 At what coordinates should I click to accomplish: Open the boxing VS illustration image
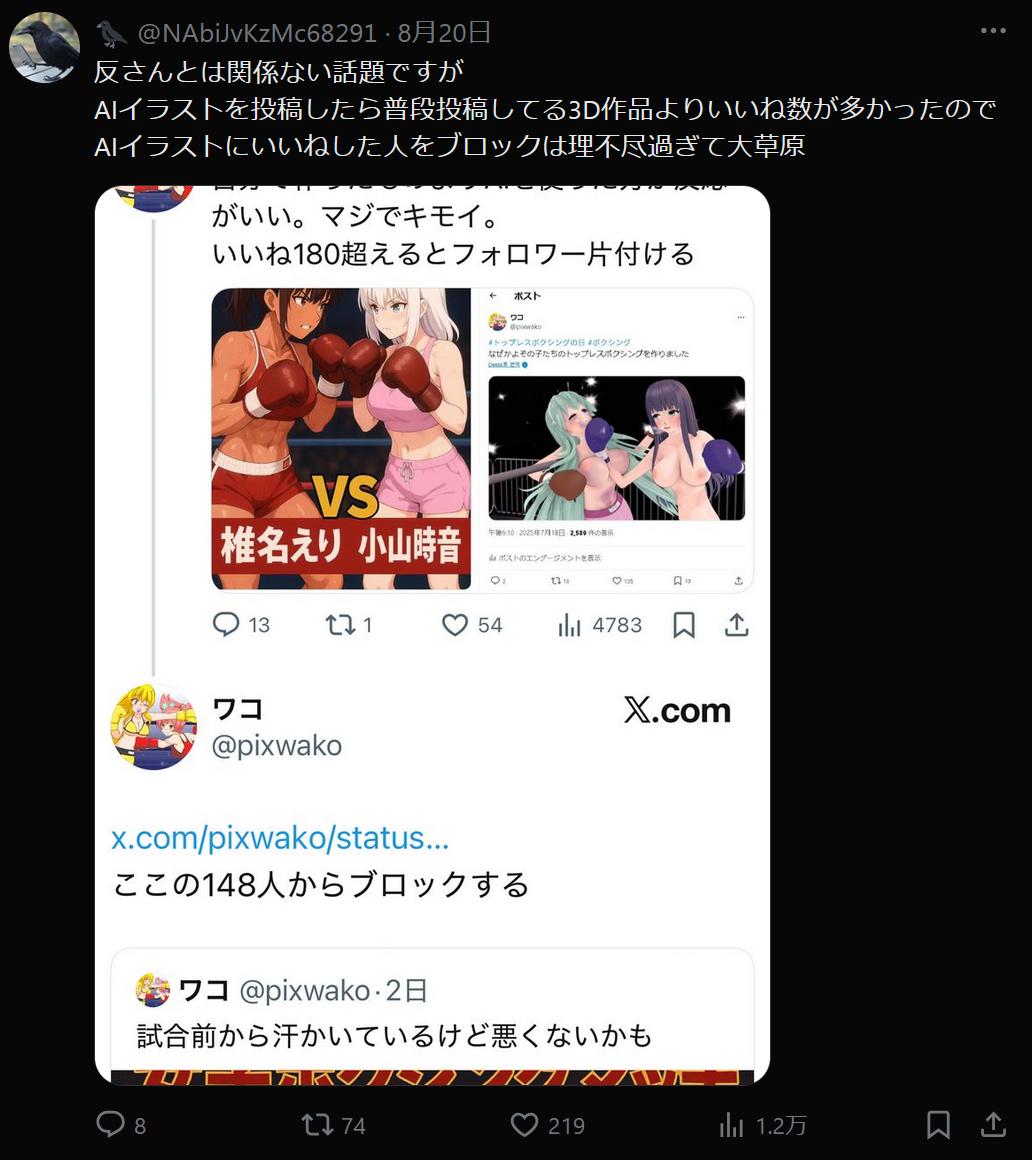[341, 439]
